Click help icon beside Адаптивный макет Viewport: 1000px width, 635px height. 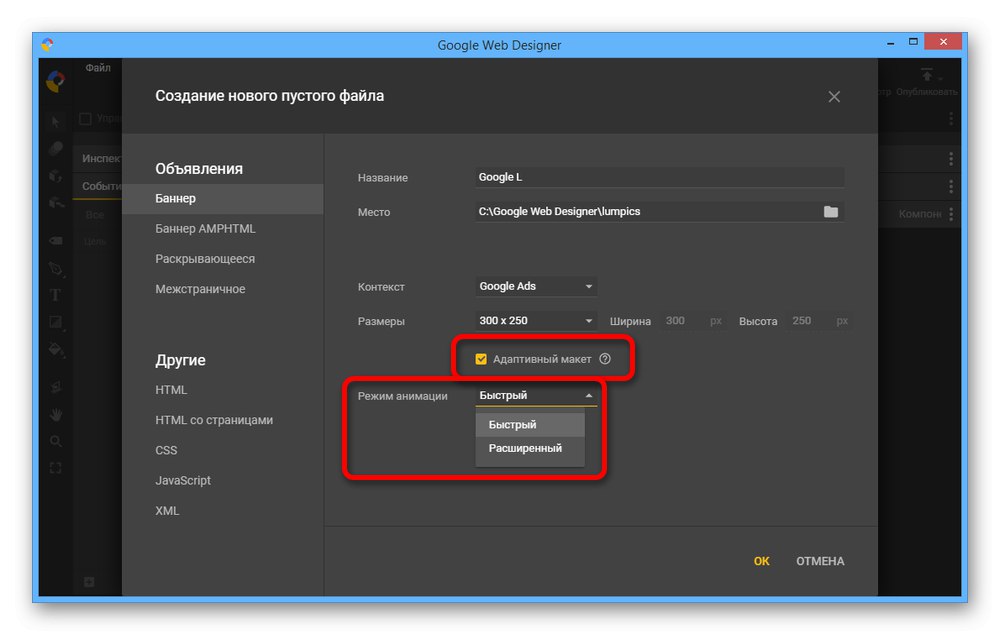(605, 359)
